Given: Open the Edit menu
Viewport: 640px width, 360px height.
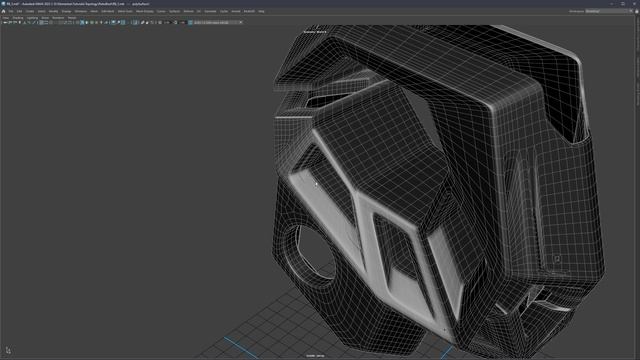Looking at the screenshot, I should 19,11.
